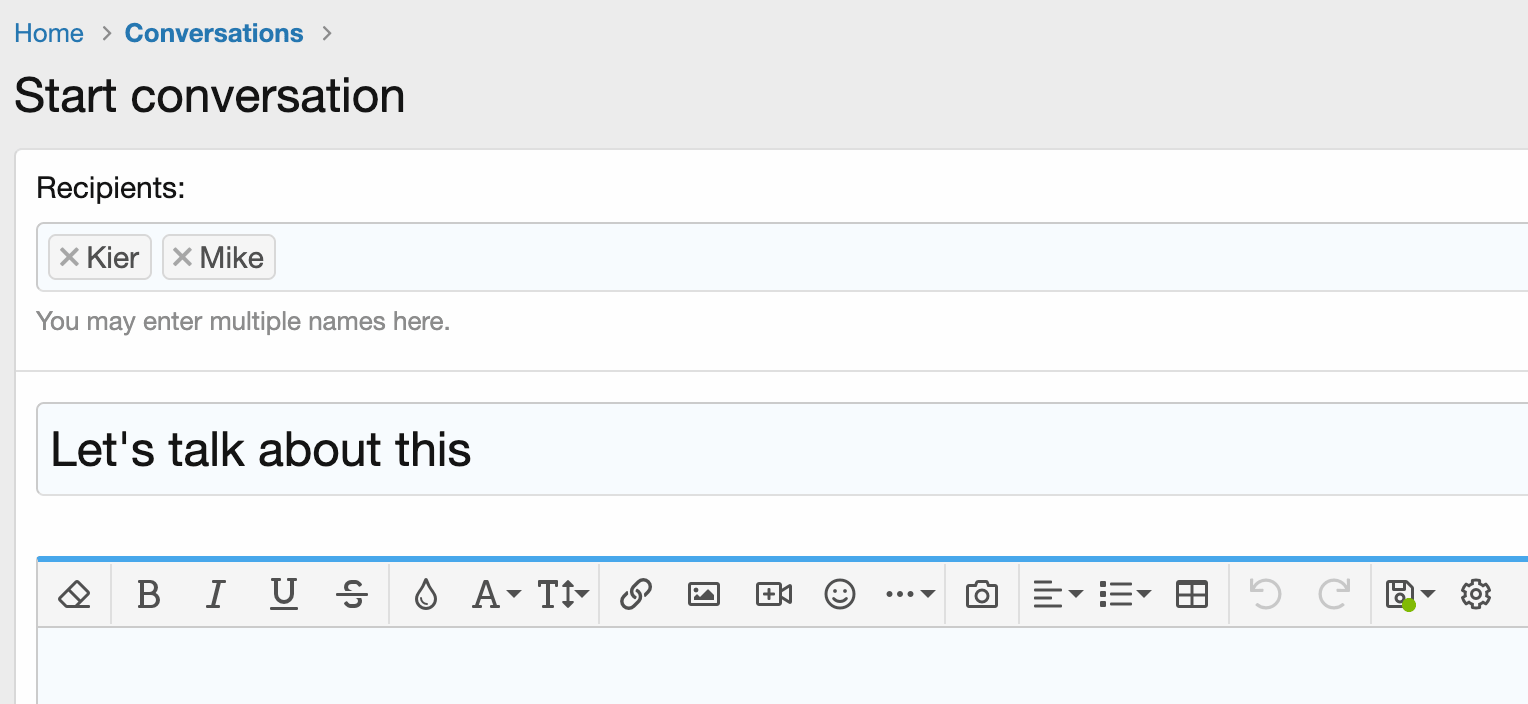The image size is (1528, 704).
Task: Toggle italic text formatting
Action: (x=214, y=595)
